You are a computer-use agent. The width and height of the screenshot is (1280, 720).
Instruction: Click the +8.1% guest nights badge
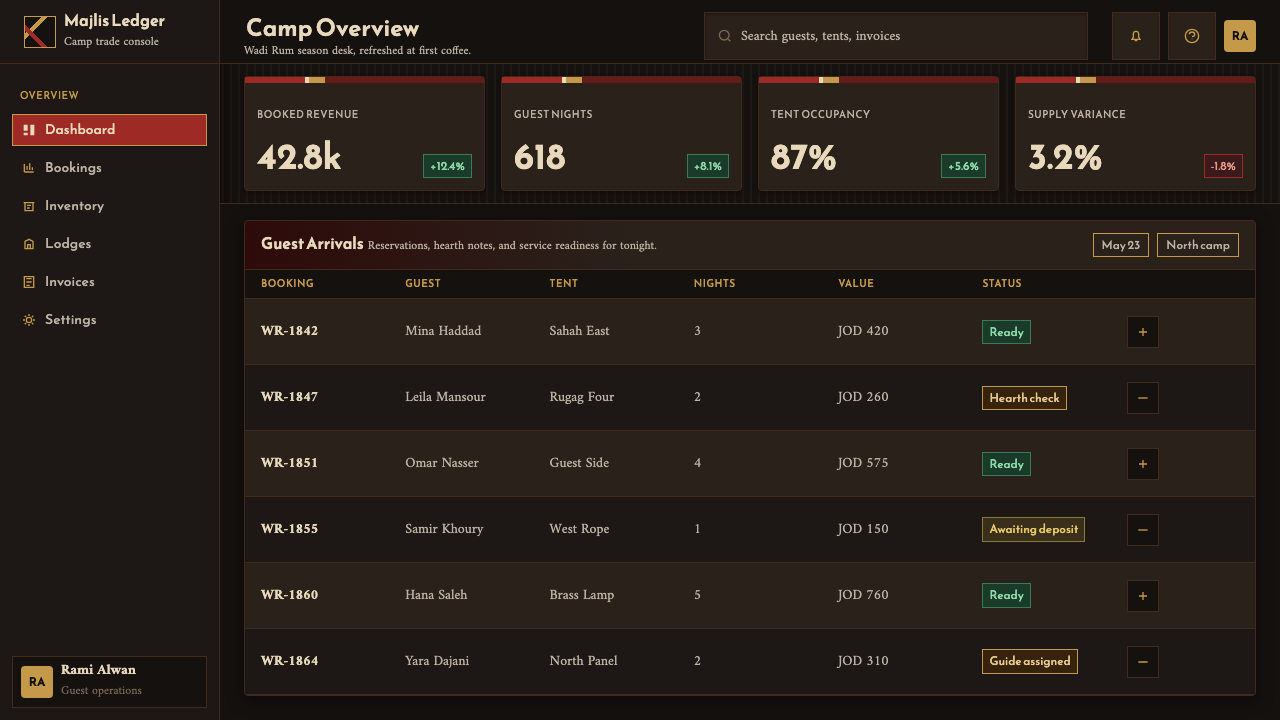(708, 167)
